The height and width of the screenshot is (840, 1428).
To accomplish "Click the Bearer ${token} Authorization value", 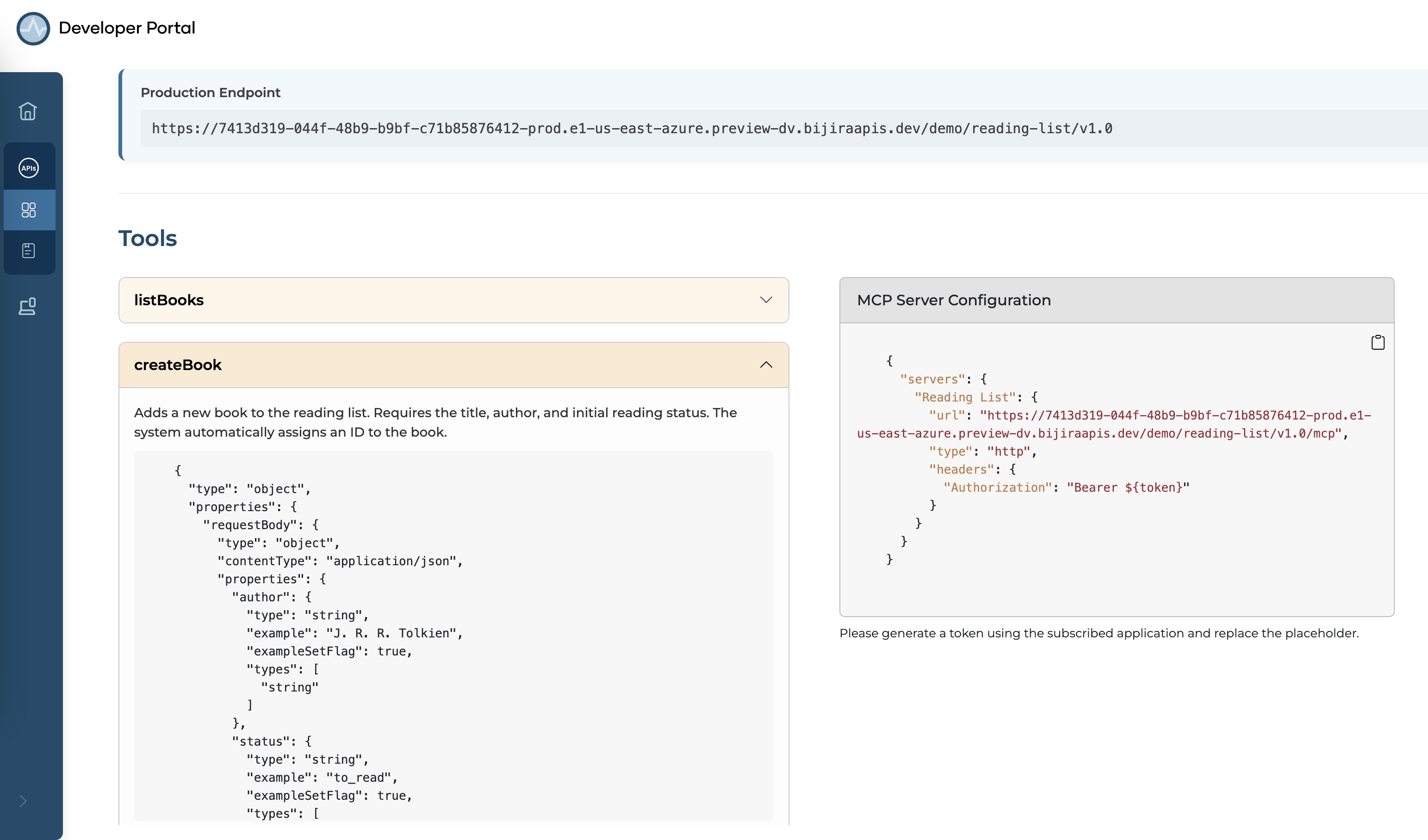I will 1128,488.
